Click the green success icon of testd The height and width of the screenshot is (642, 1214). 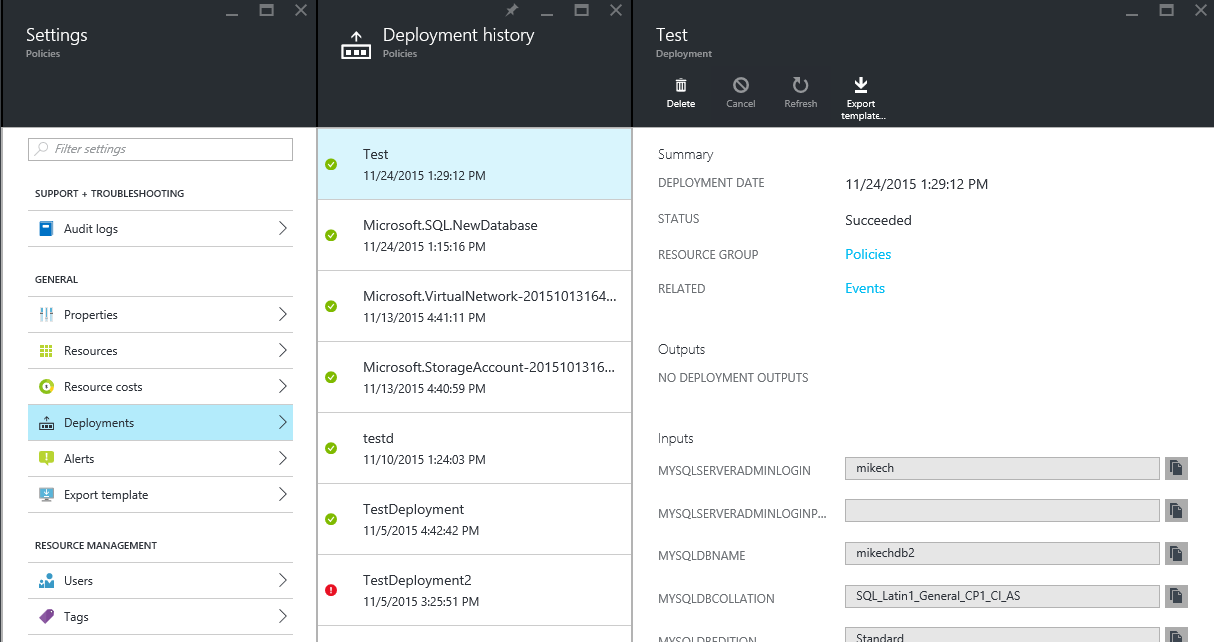[331, 448]
